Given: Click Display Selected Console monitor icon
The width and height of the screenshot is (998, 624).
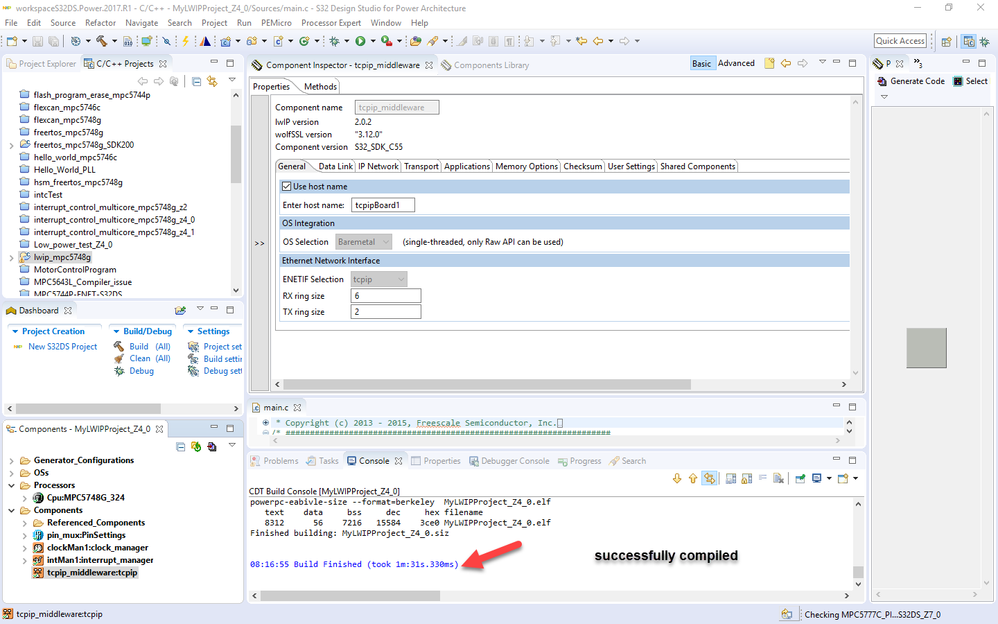Looking at the screenshot, I should [x=817, y=478].
